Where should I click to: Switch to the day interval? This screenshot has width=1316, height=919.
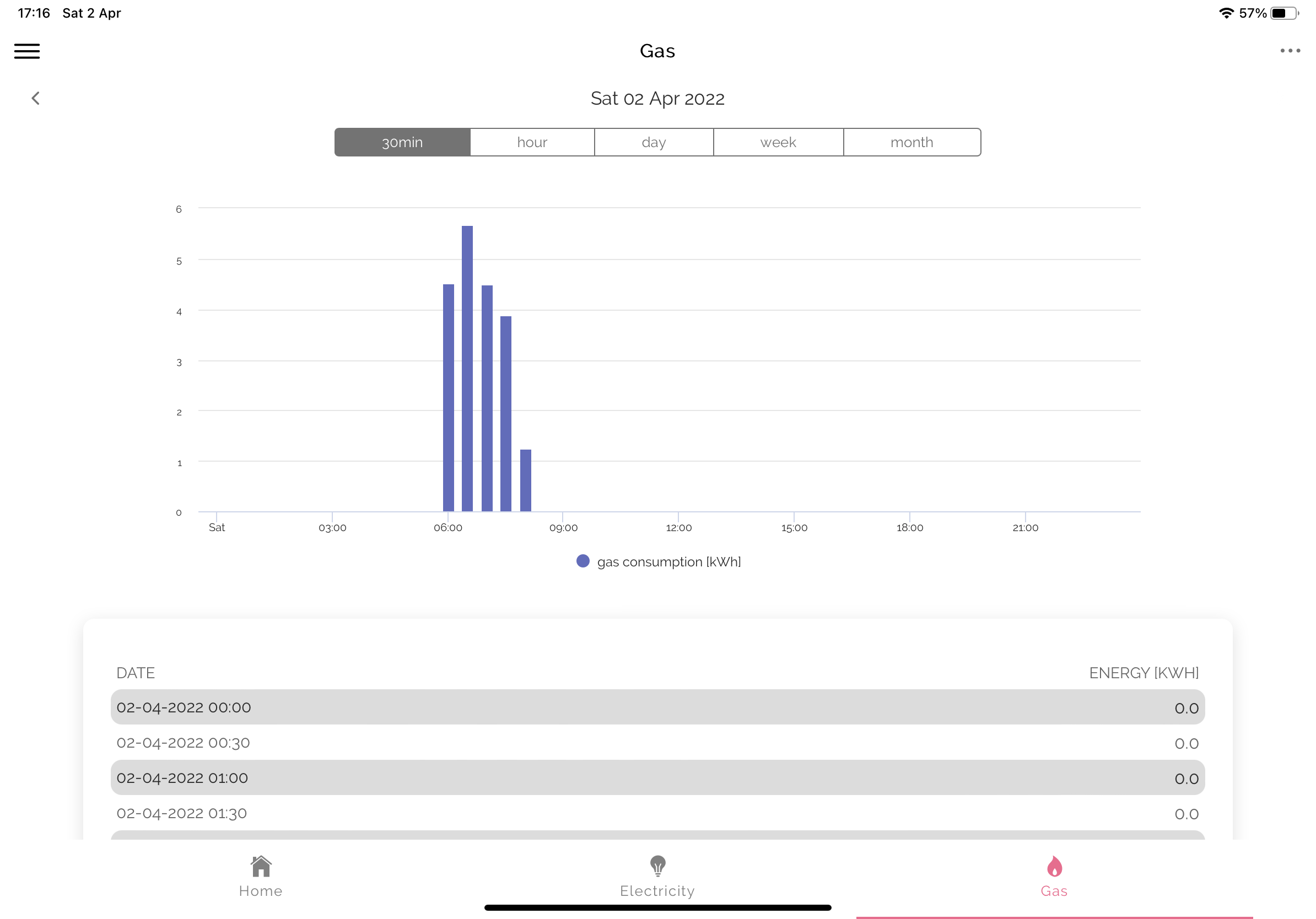pos(654,142)
